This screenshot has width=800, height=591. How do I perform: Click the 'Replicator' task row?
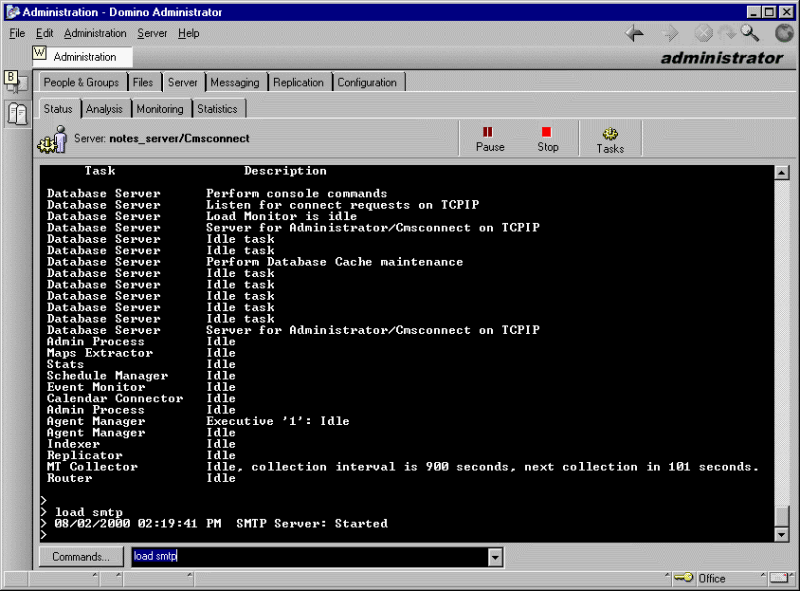point(141,455)
